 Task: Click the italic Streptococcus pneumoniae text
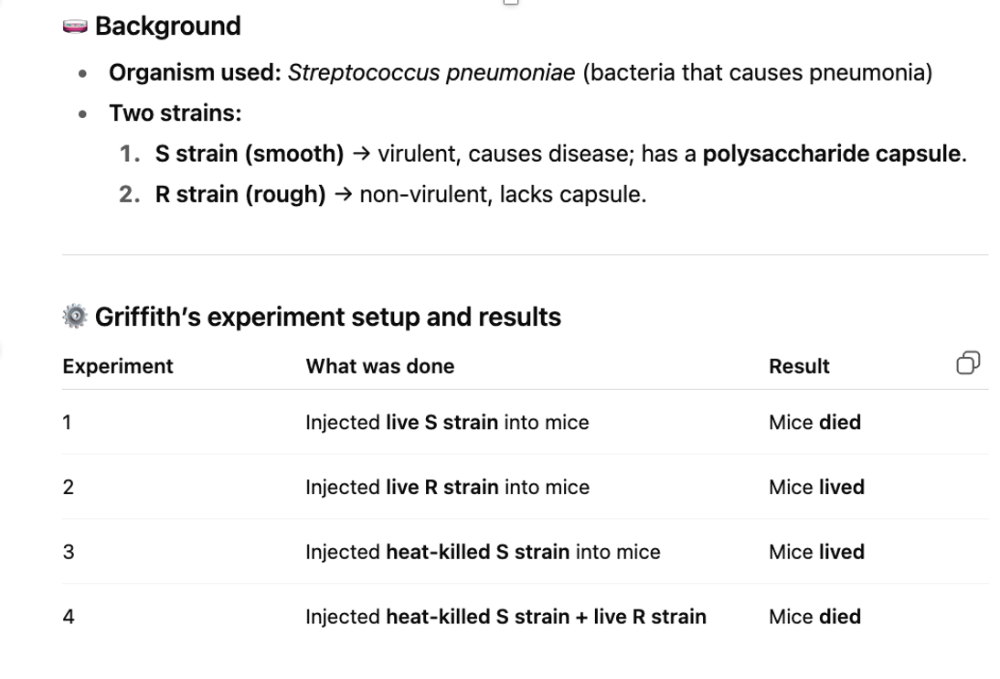431,74
